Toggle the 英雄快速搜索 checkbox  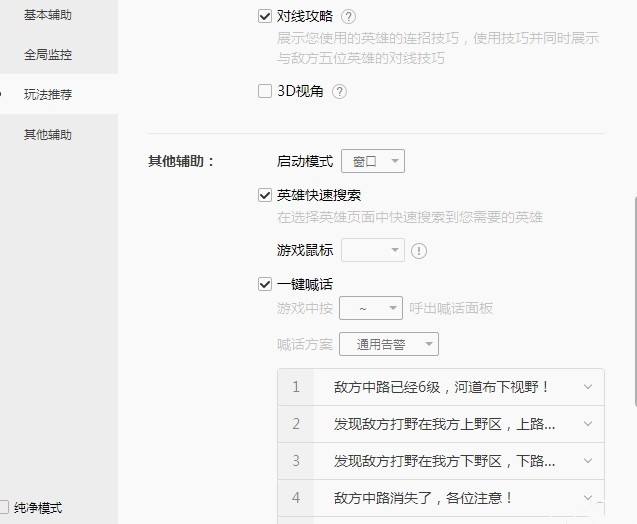tap(265, 195)
